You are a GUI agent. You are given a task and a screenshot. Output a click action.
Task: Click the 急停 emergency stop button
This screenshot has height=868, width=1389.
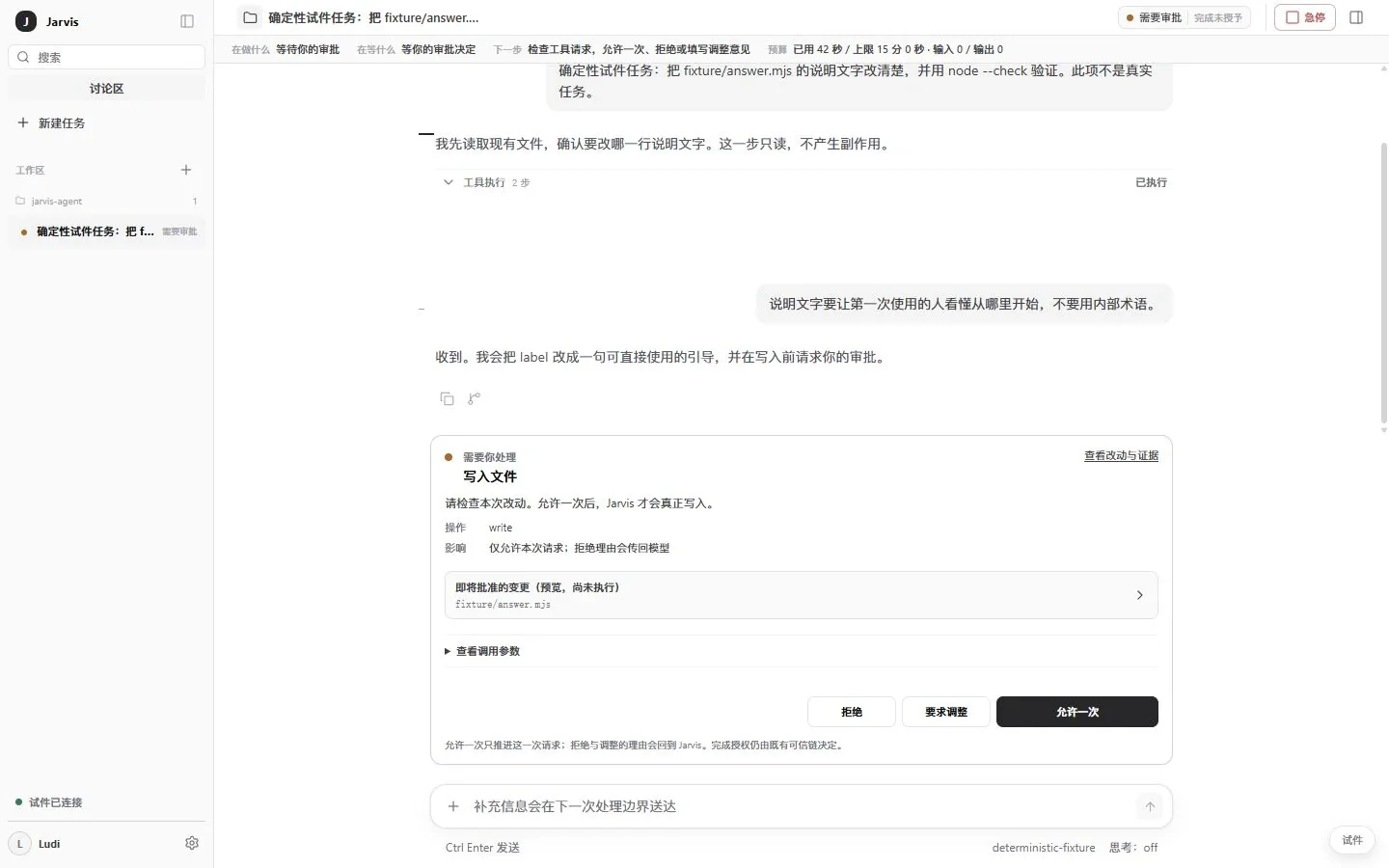click(1305, 17)
